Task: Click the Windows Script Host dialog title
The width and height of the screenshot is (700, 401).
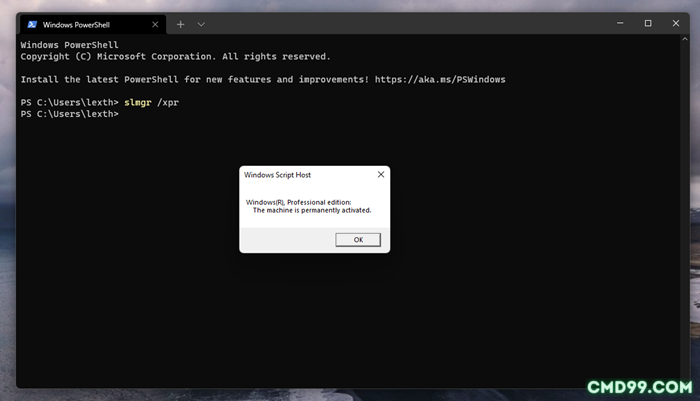Action: pos(277,175)
